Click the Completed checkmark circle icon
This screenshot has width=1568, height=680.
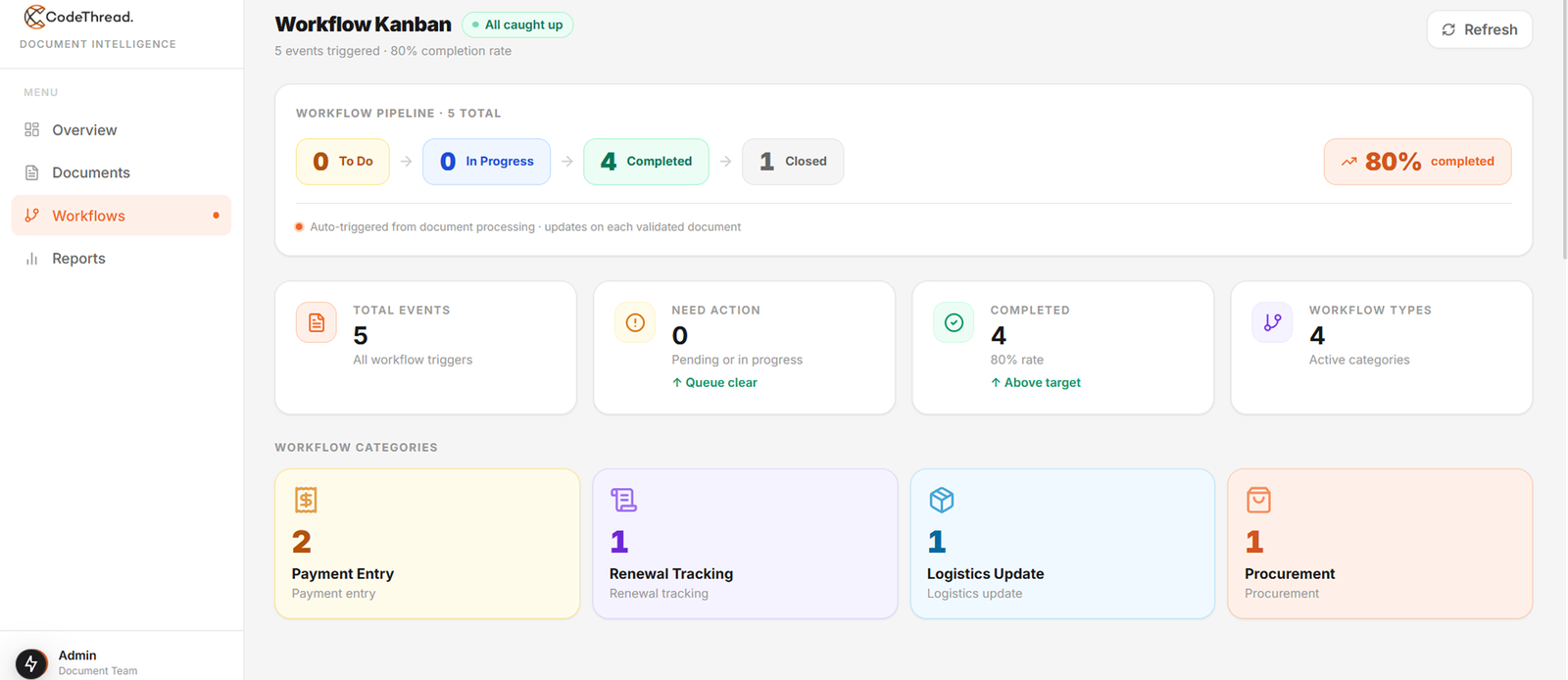(954, 322)
